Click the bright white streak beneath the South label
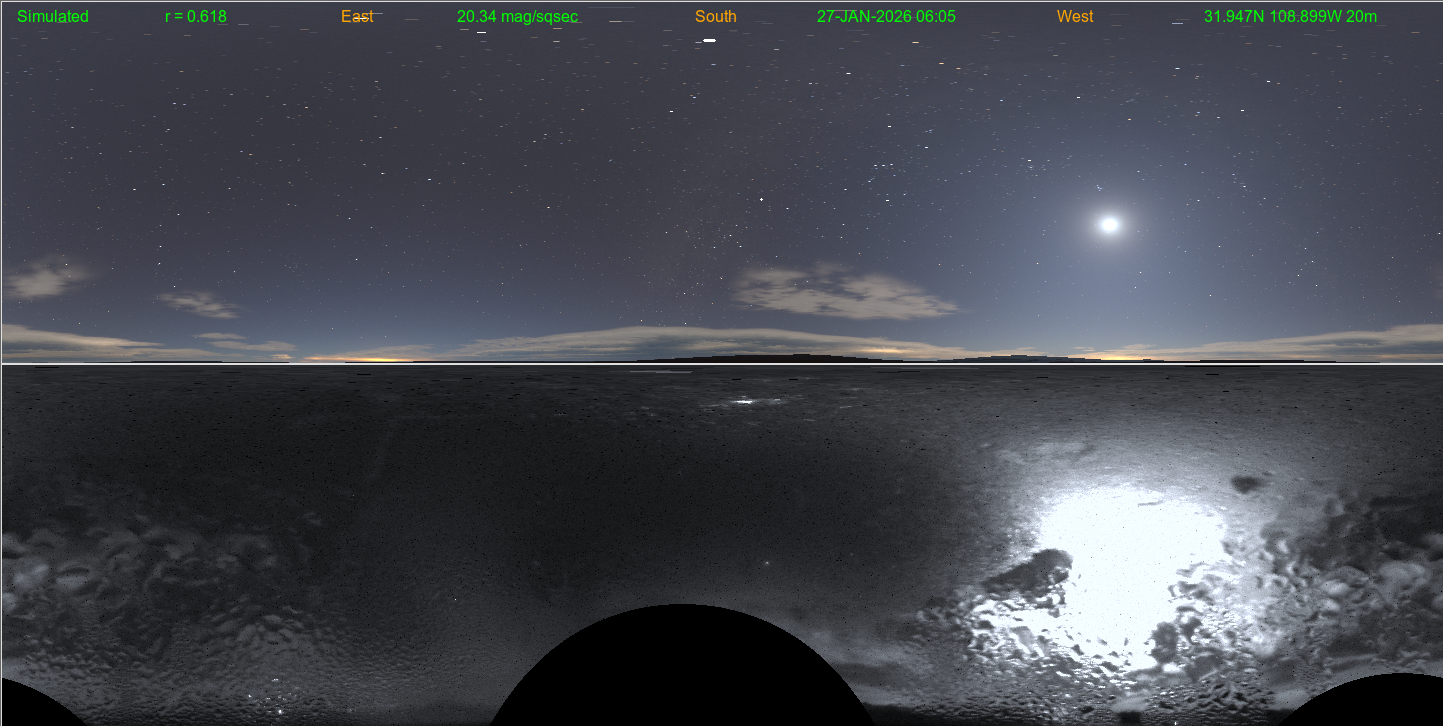 click(709, 40)
